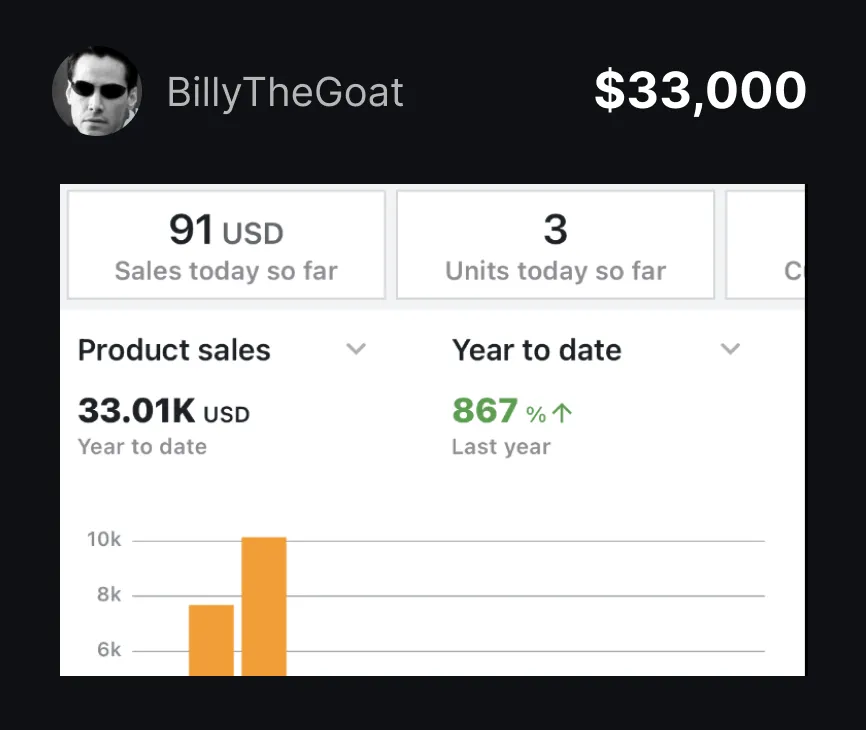The image size is (866, 730).
Task: Expand the Product sales dropdown chevron
Action: tap(356, 350)
